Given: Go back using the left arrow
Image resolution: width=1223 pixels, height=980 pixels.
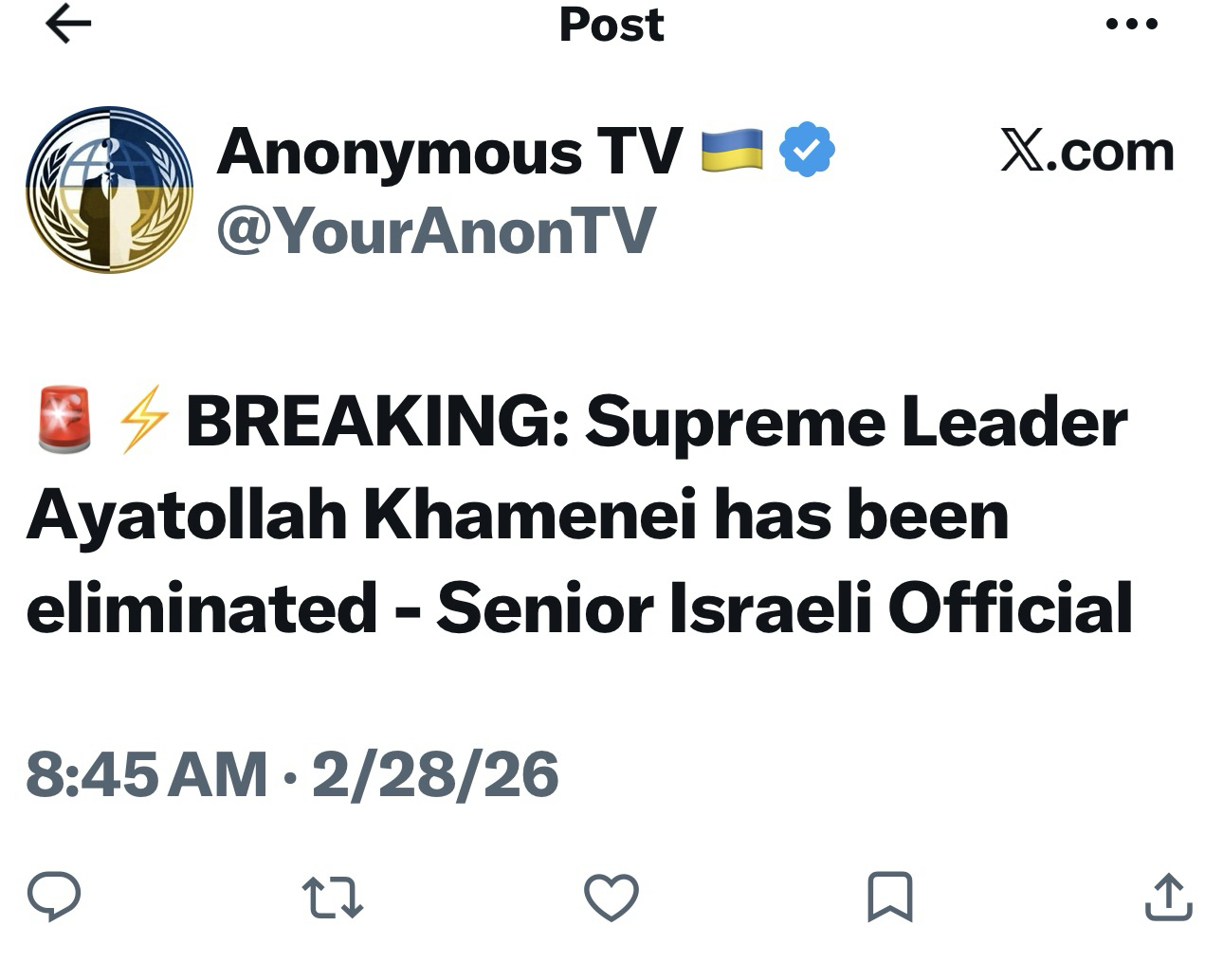Looking at the screenshot, I should pos(68,26).
